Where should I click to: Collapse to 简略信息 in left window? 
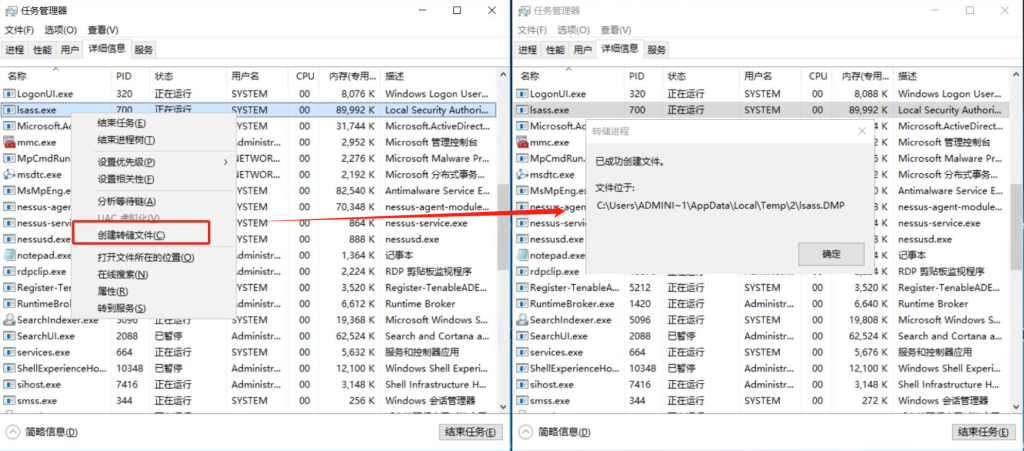(42, 431)
